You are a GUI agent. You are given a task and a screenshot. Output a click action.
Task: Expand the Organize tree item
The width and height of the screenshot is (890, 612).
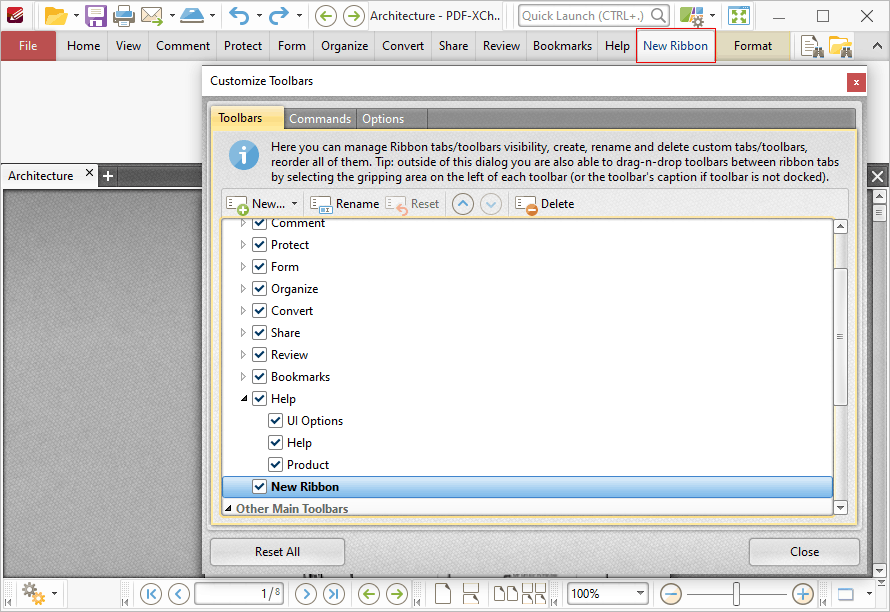(243, 288)
